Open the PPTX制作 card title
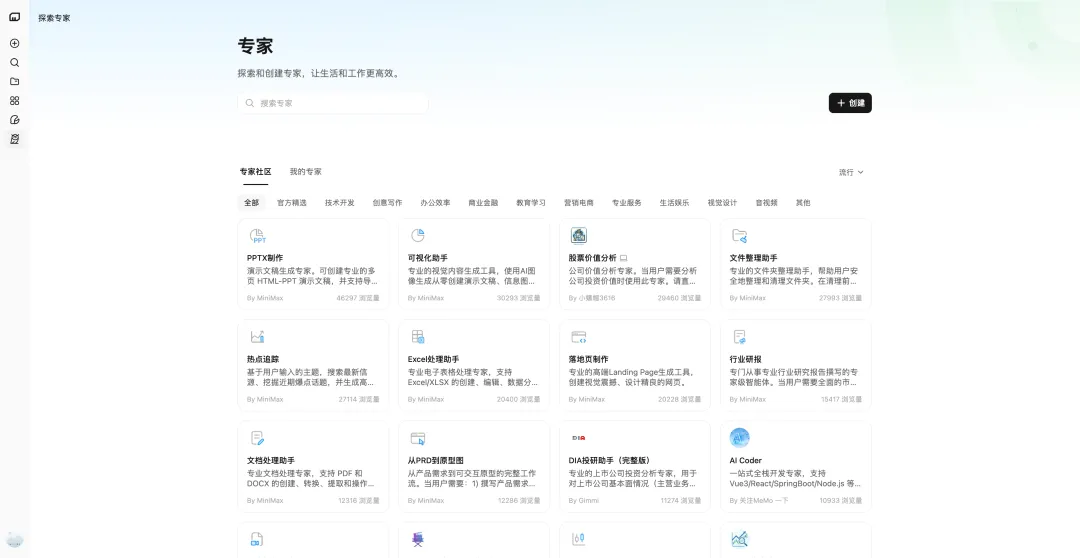The width and height of the screenshot is (1080, 558). tap(265, 258)
